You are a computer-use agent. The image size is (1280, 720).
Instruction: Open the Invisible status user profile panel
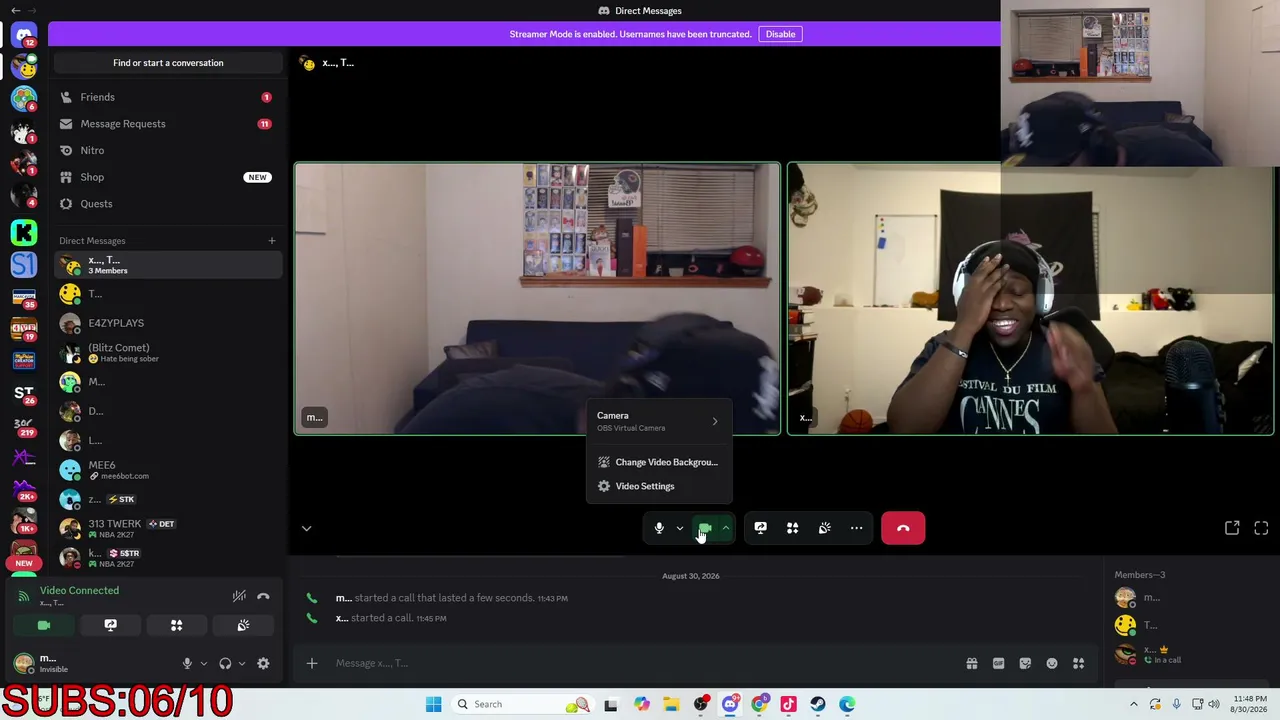coord(90,663)
